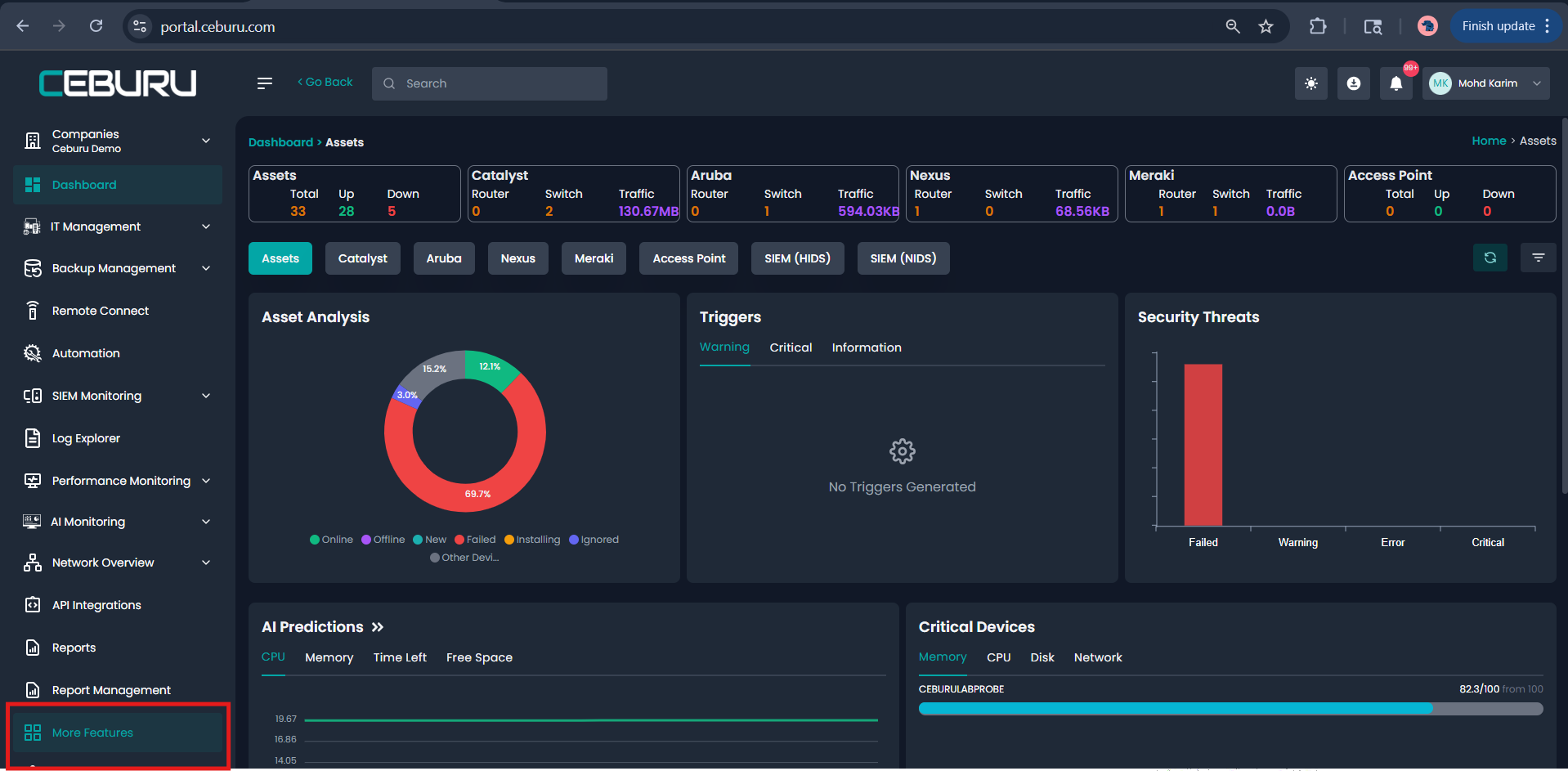Expand the Network Overview chevron
1568x771 pixels.
pyautogui.click(x=206, y=563)
